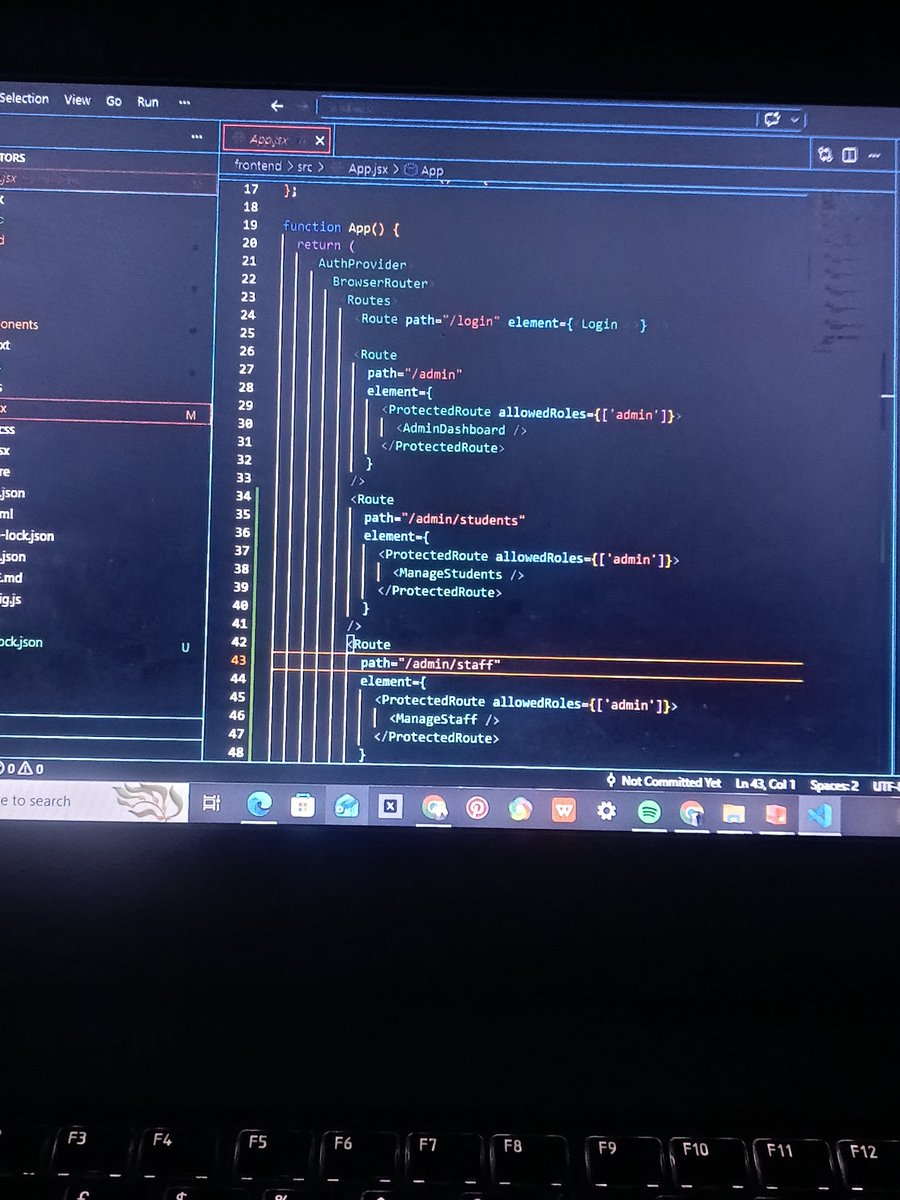Close the App.jsx tab

[x=320, y=141]
